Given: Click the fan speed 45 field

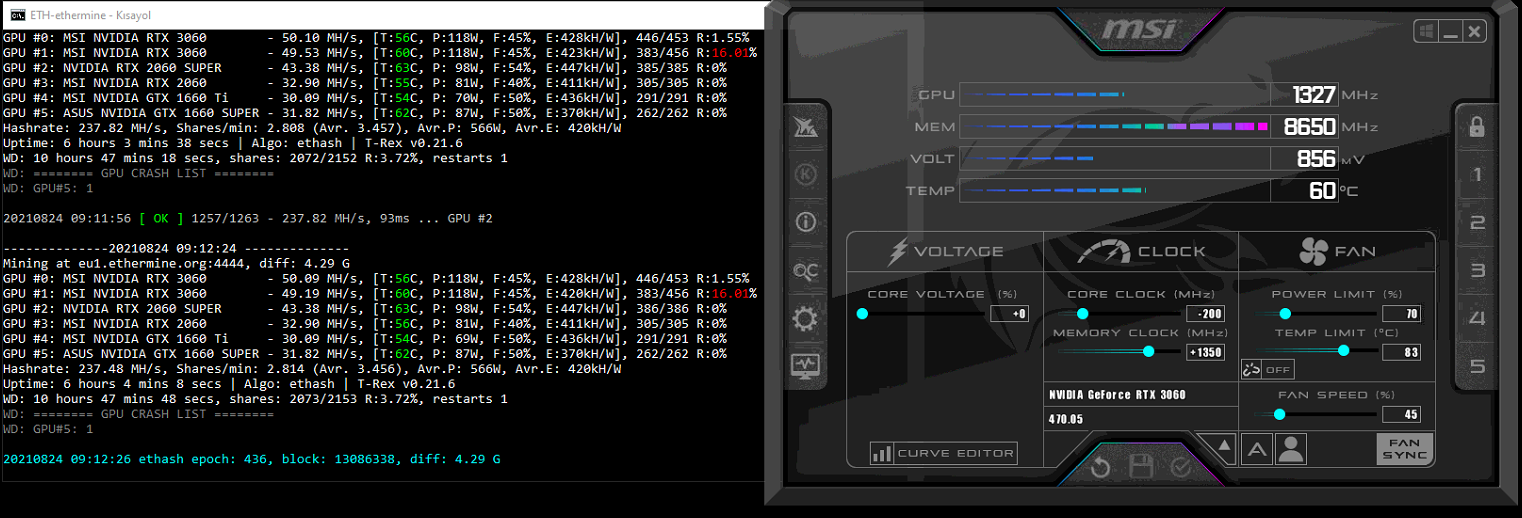Looking at the screenshot, I should click(x=1401, y=414).
